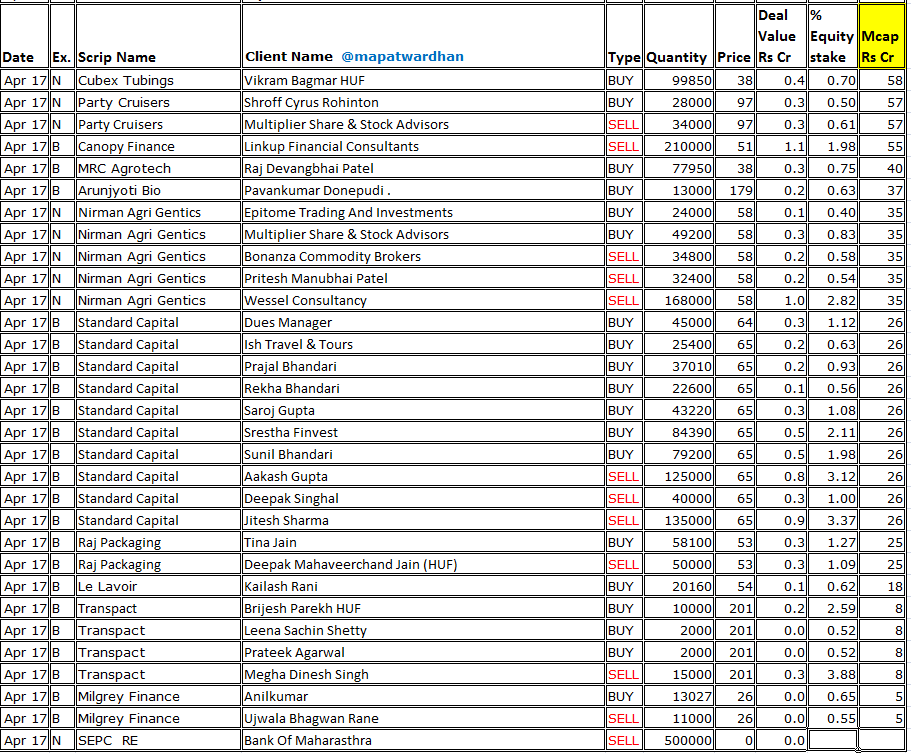Click the Srestha Finvest cell

[423, 433]
